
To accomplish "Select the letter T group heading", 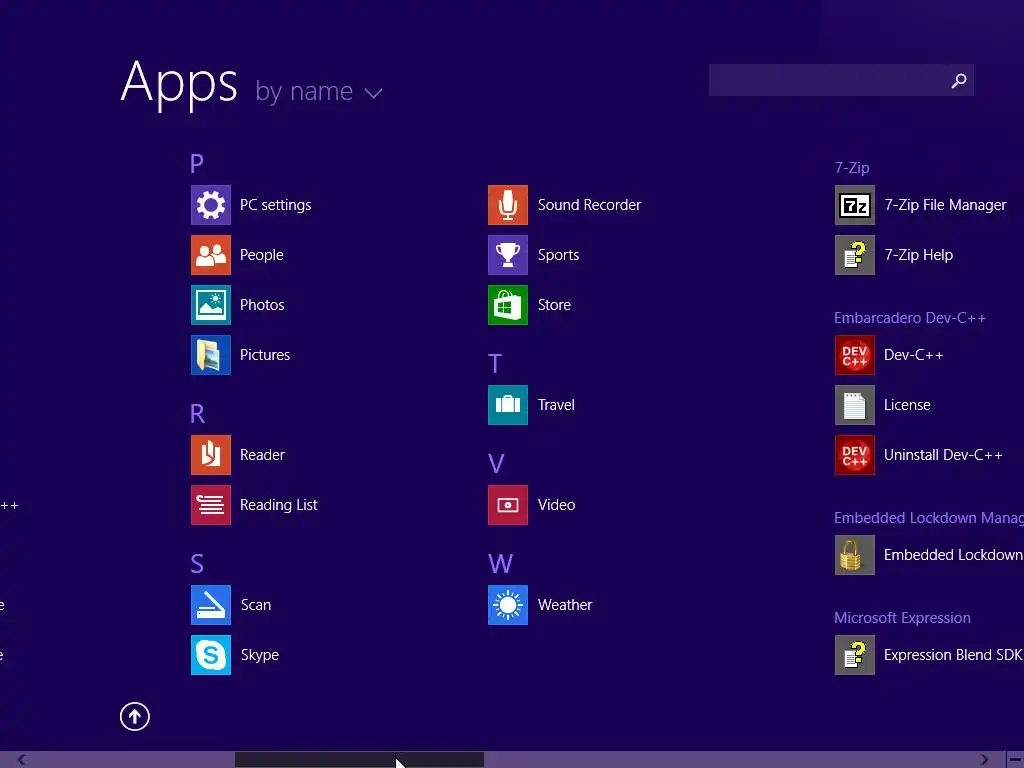I will pyautogui.click(x=495, y=364).
